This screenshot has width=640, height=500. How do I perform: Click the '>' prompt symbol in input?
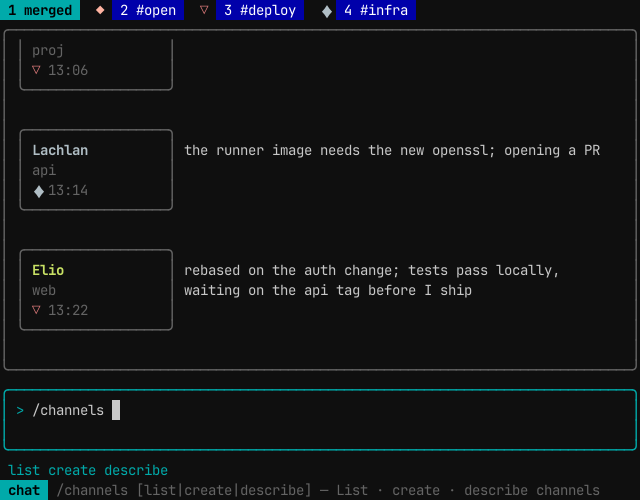tap(20, 410)
